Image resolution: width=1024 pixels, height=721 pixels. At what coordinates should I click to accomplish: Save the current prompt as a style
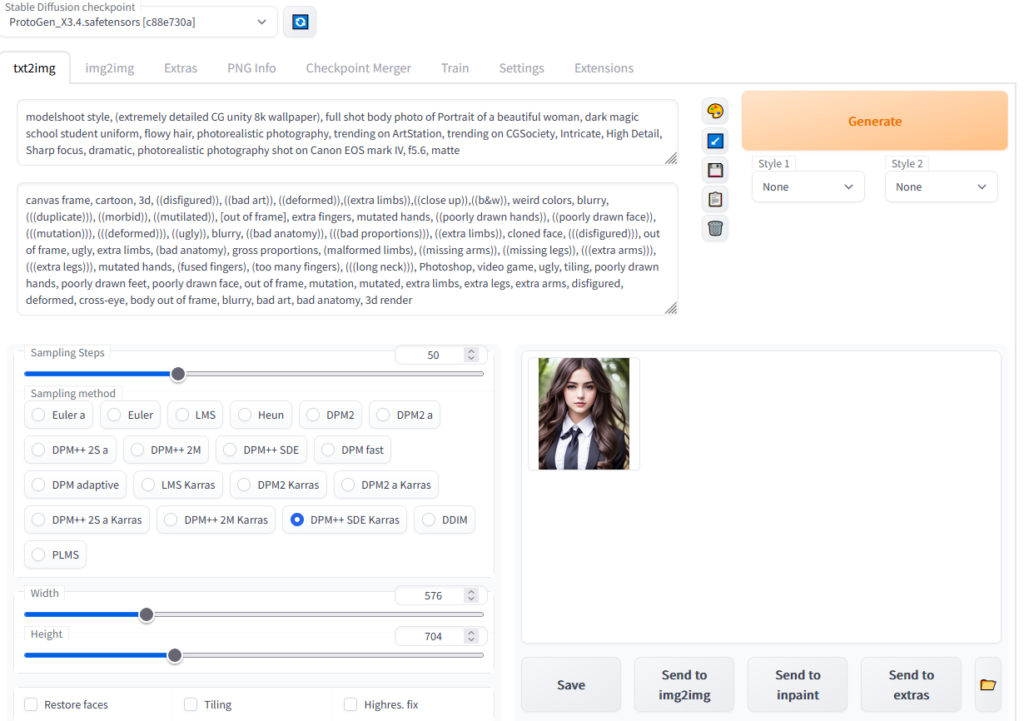(715, 169)
